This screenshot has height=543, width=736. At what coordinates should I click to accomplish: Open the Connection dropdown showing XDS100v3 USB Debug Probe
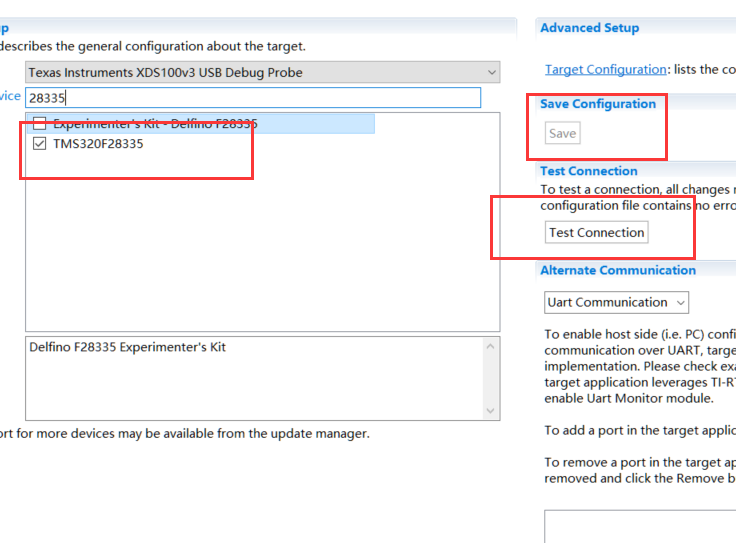[262, 72]
